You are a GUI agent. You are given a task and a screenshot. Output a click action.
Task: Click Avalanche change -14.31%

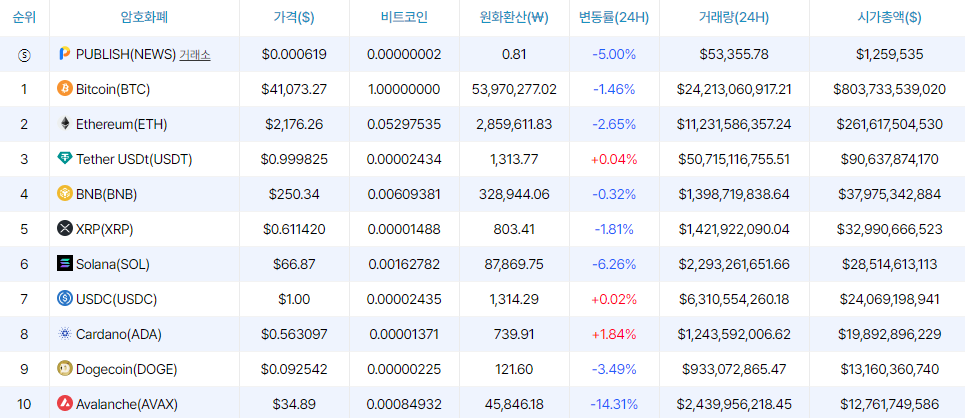point(614,404)
